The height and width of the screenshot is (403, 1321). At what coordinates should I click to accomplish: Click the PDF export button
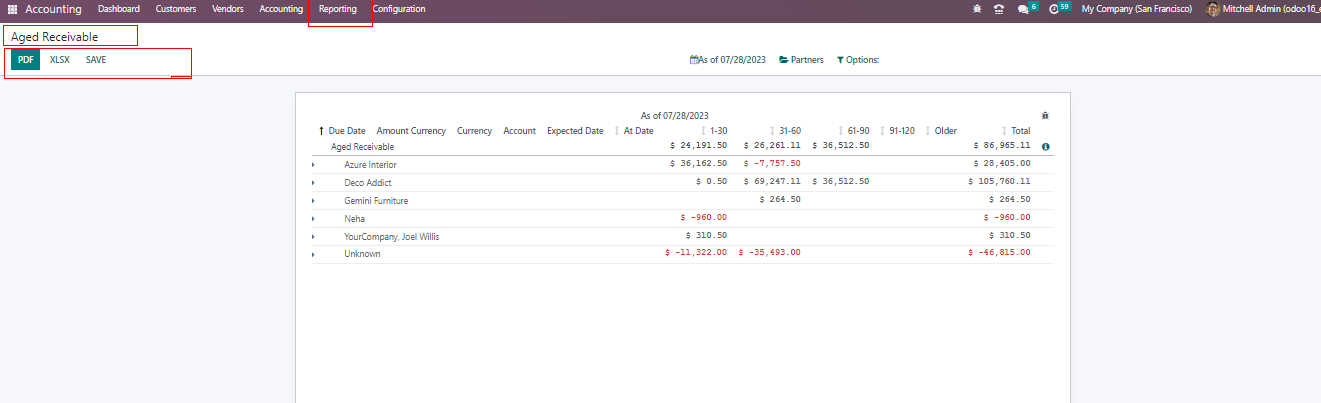(26, 60)
